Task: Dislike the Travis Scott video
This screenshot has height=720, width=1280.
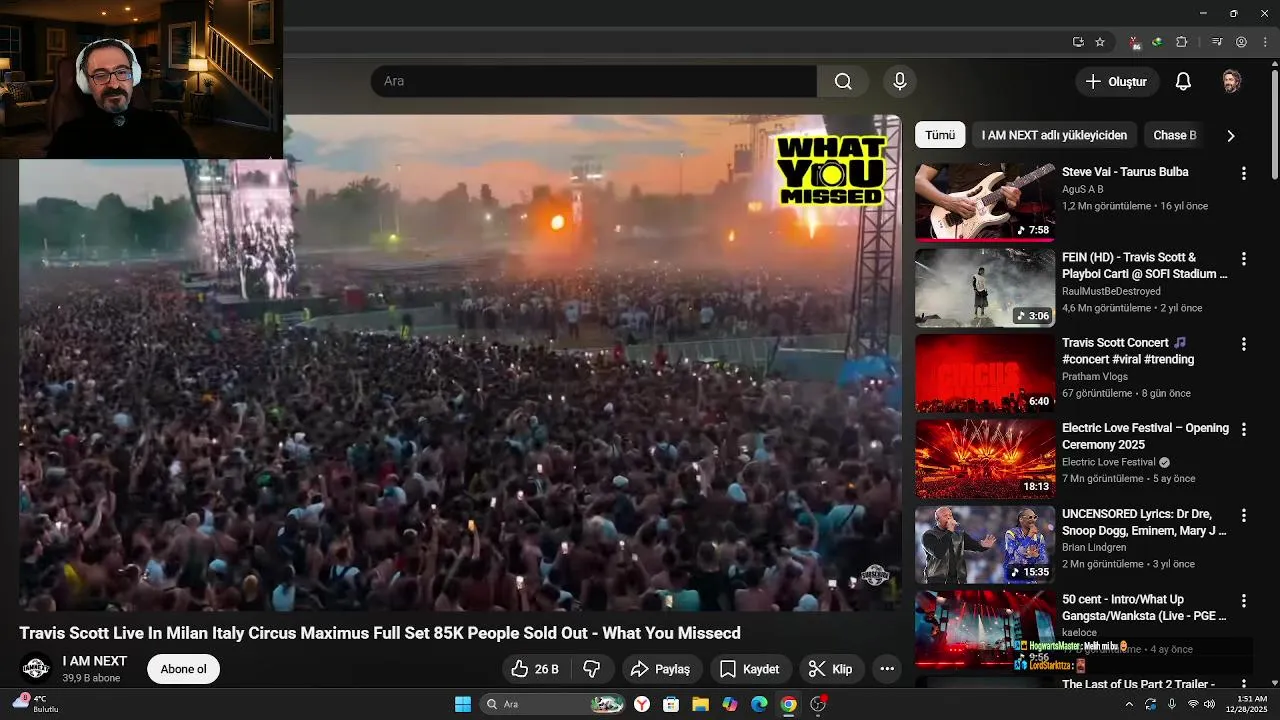Action: 591,669
